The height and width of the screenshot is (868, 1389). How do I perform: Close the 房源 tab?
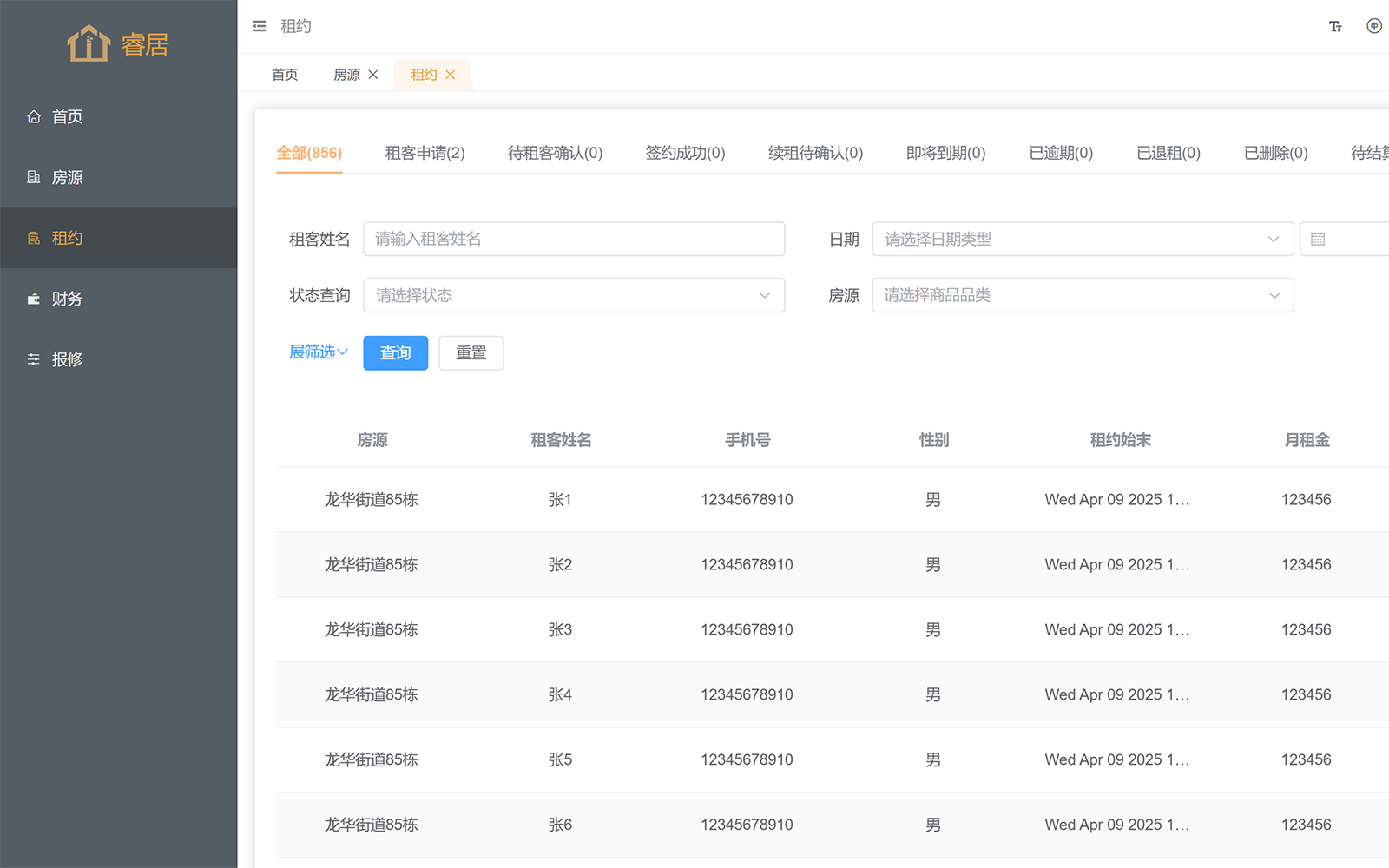click(373, 75)
